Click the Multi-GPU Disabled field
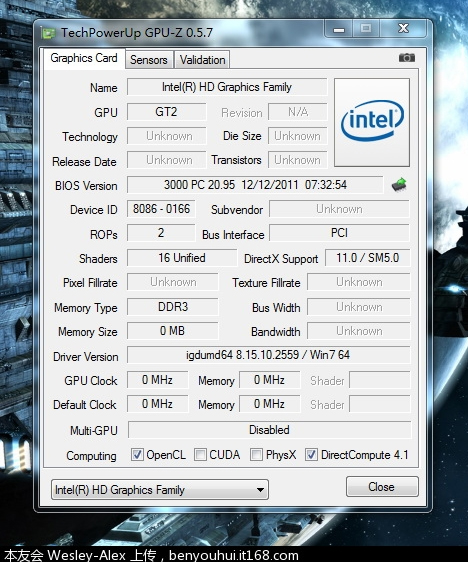Screen dimensions: 468x562 [x=269, y=430]
